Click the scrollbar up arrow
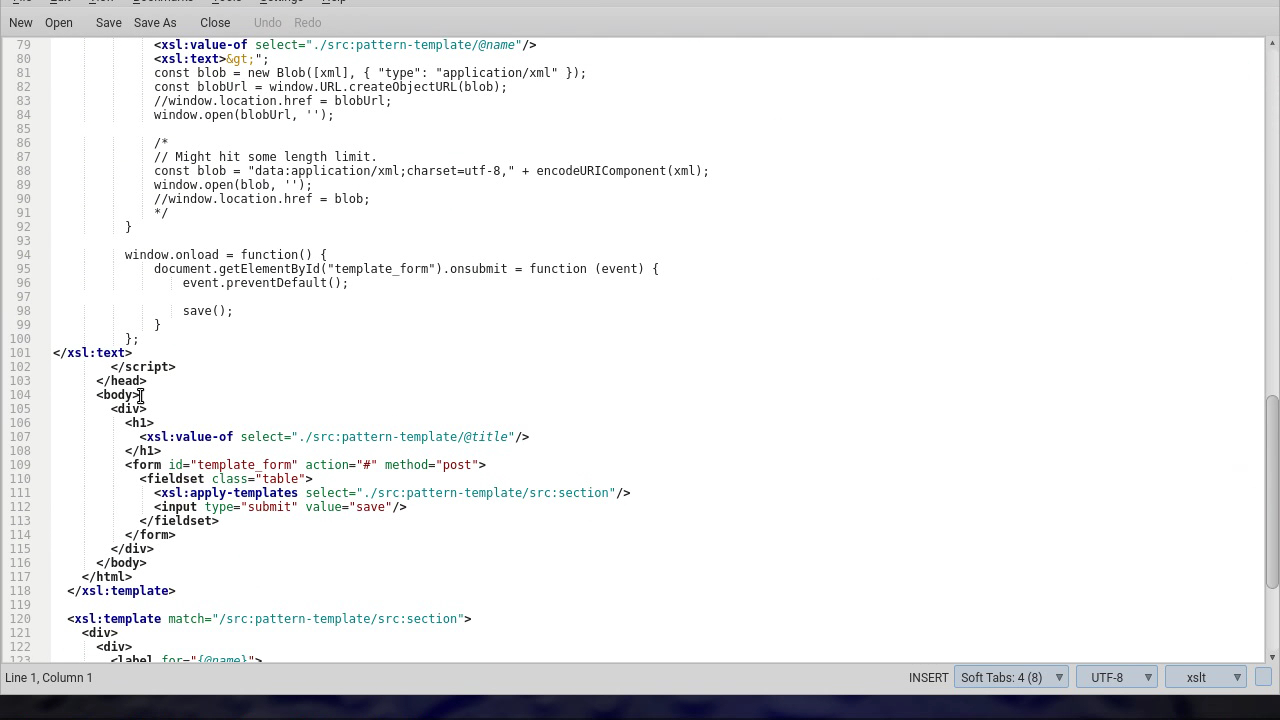Viewport: 1280px width, 720px height. tap(1272, 43)
